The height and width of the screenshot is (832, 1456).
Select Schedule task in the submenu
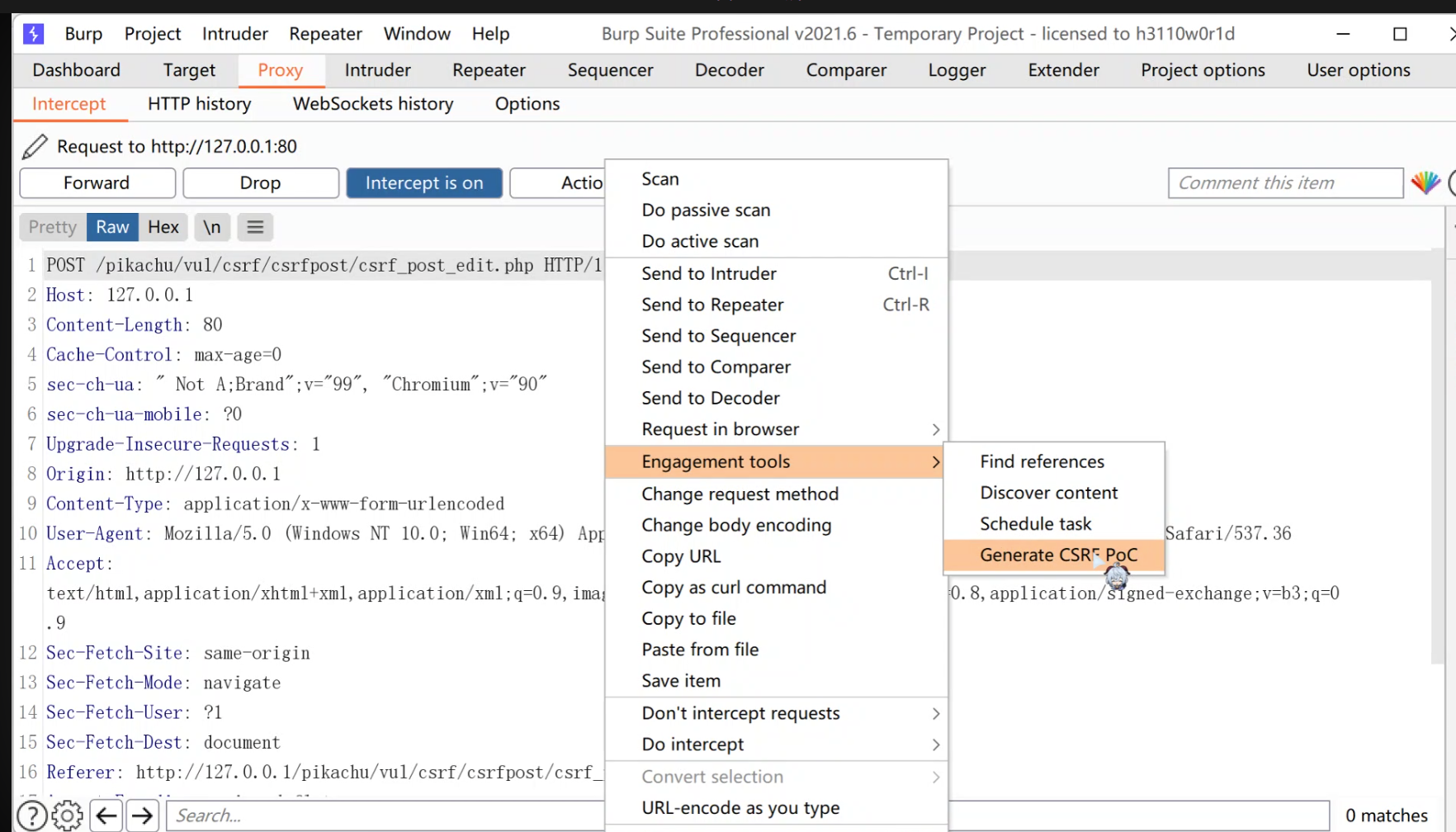tap(1054, 524)
